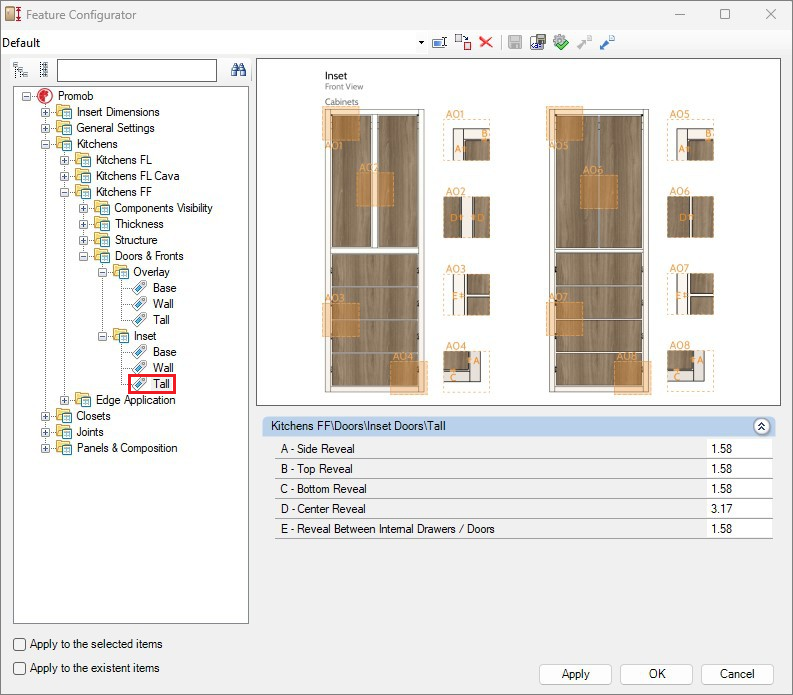Collapse the Kitchens FF tree node

coord(64,192)
